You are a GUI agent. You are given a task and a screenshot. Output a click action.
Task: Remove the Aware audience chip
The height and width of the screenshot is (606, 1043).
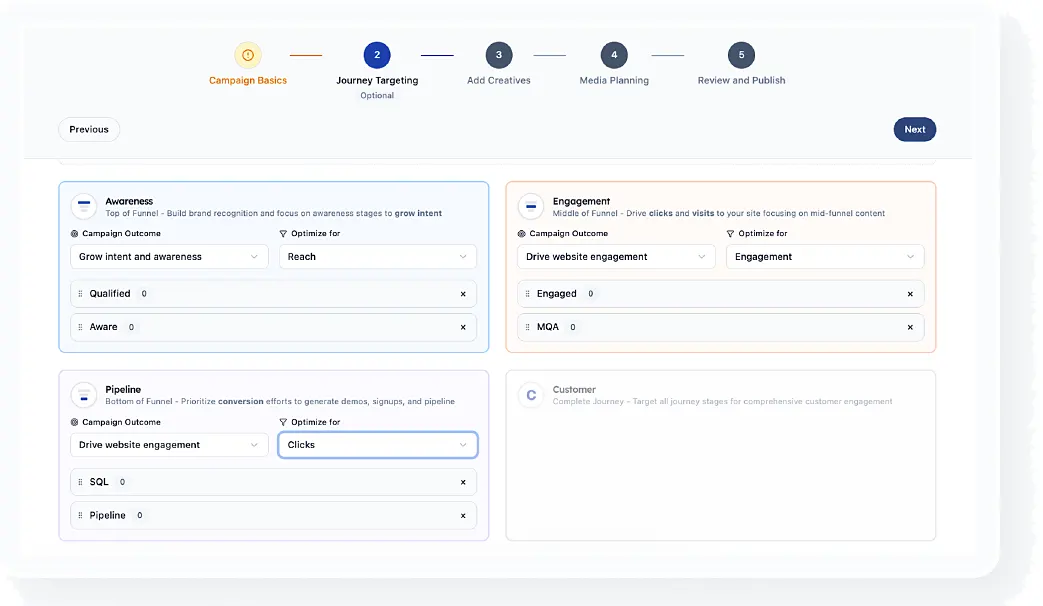pos(462,327)
